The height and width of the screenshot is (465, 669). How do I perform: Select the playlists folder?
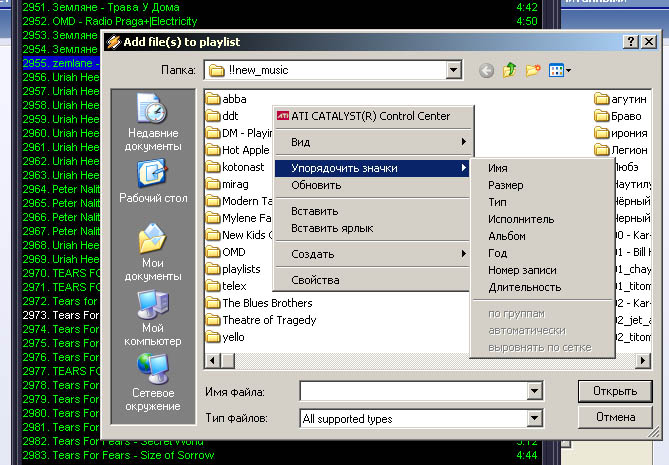[233, 269]
